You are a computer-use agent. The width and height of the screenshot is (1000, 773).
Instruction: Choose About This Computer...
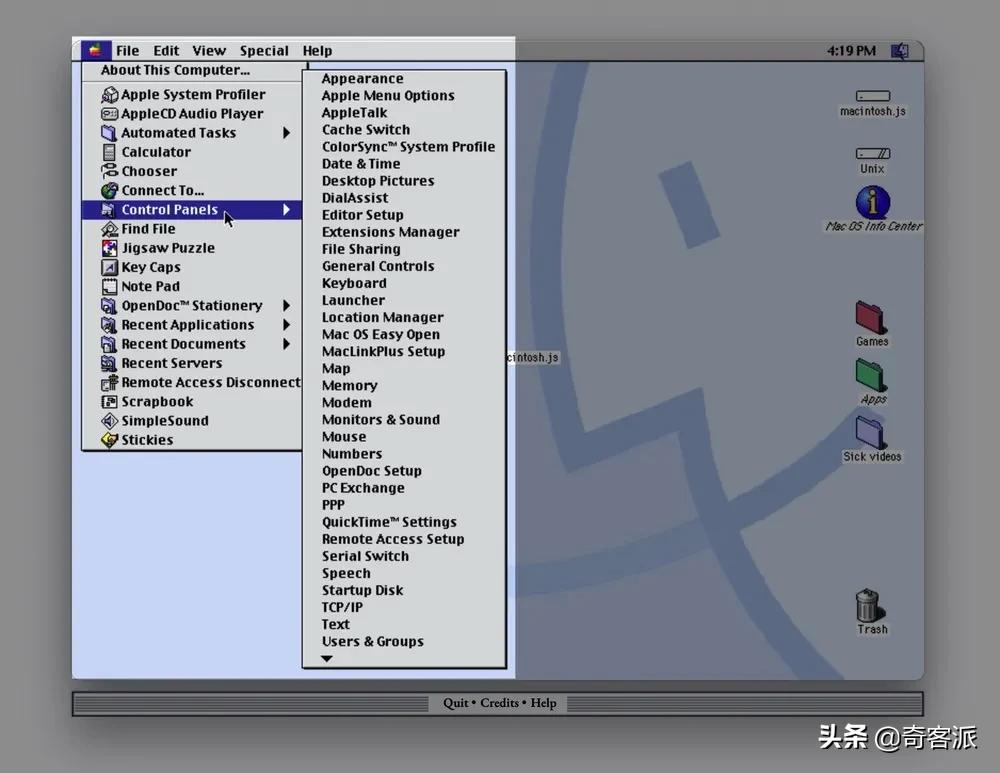point(175,70)
